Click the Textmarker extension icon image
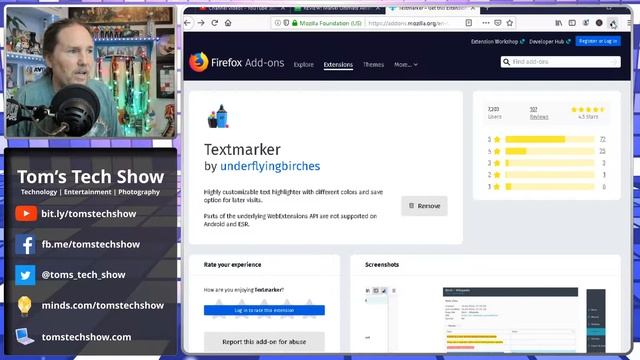Image resolution: width=640 pixels, height=360 pixels. tap(218, 116)
